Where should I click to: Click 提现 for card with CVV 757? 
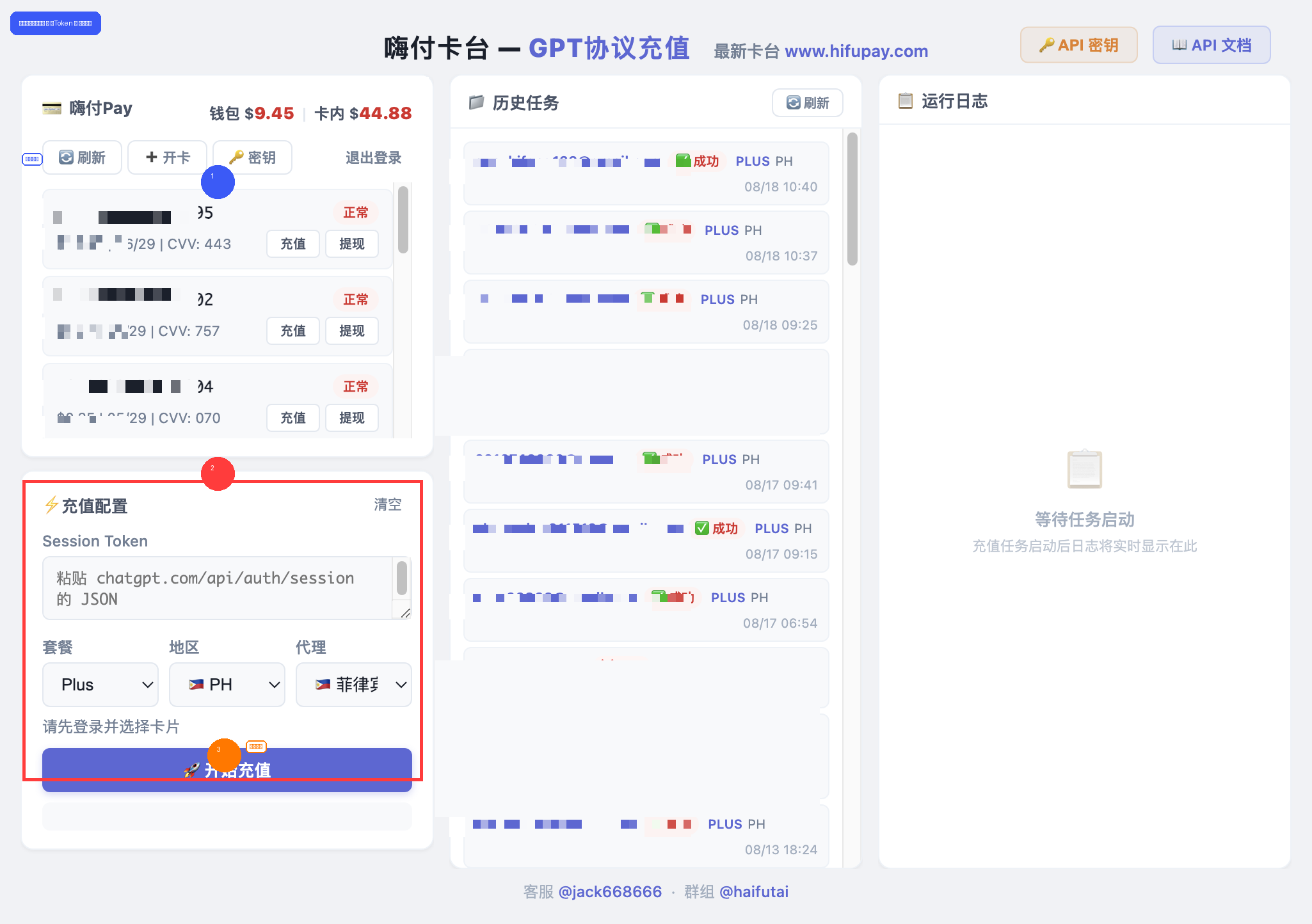click(352, 331)
